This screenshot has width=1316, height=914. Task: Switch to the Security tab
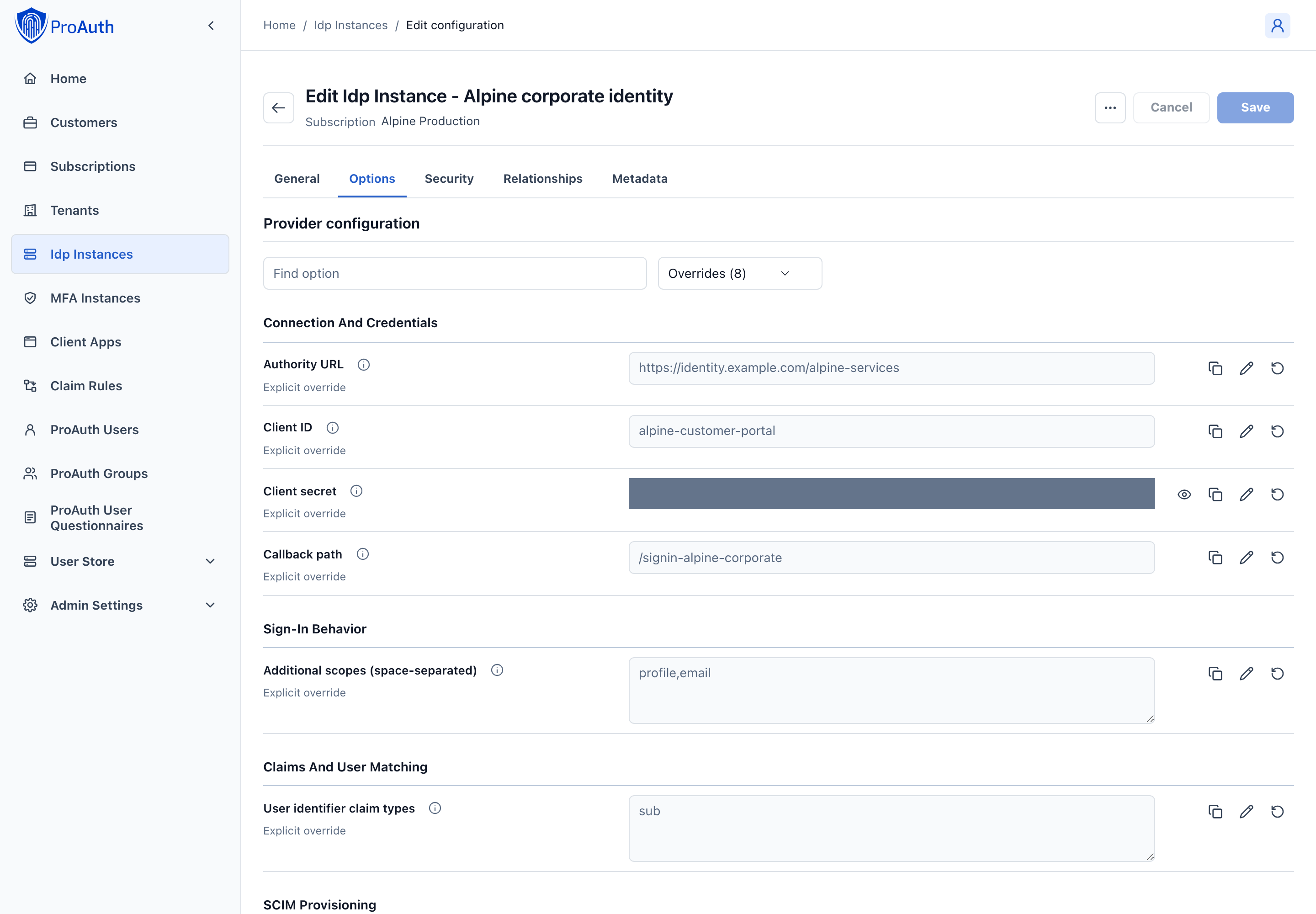coord(449,179)
